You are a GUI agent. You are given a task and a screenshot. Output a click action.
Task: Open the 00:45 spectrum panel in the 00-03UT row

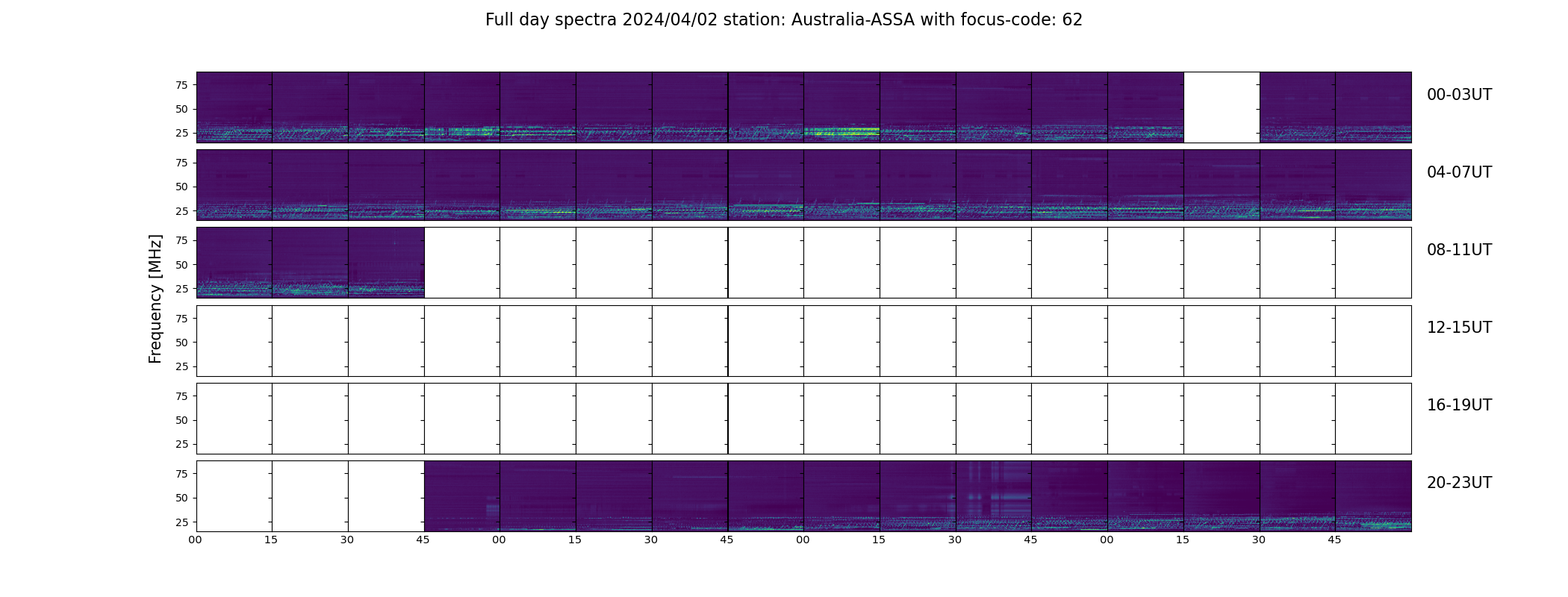click(x=462, y=107)
